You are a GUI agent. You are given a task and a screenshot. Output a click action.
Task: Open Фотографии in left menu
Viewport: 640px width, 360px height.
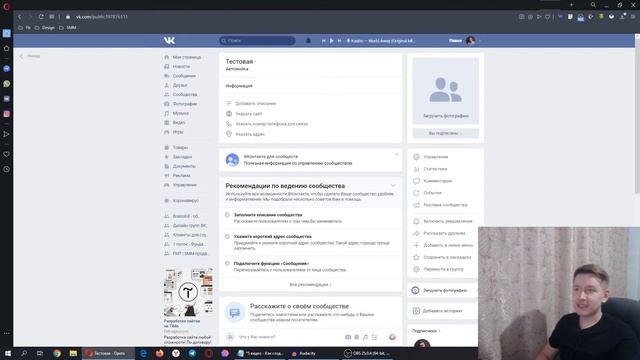pyautogui.click(x=185, y=104)
